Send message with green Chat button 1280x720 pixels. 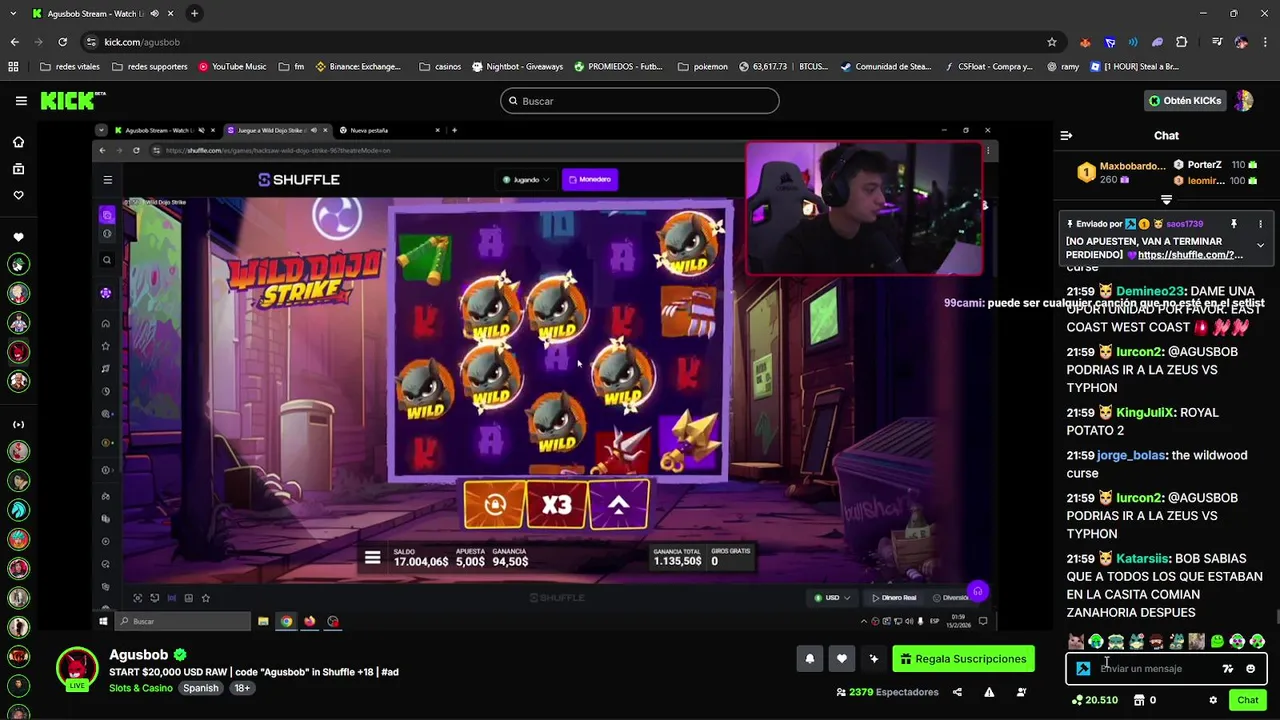1247,700
